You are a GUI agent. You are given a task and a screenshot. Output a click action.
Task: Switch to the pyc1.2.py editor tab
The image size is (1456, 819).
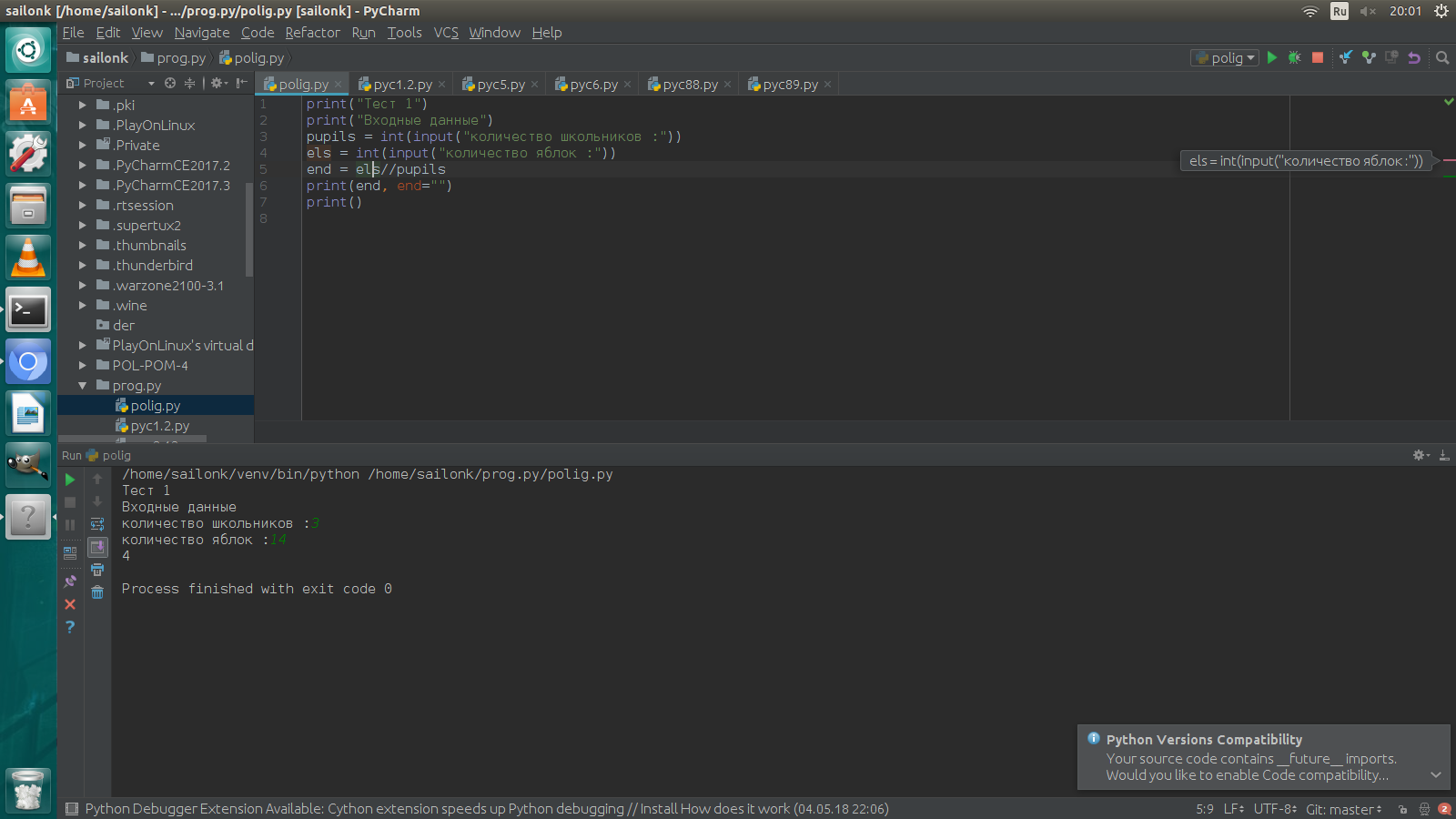[402, 84]
